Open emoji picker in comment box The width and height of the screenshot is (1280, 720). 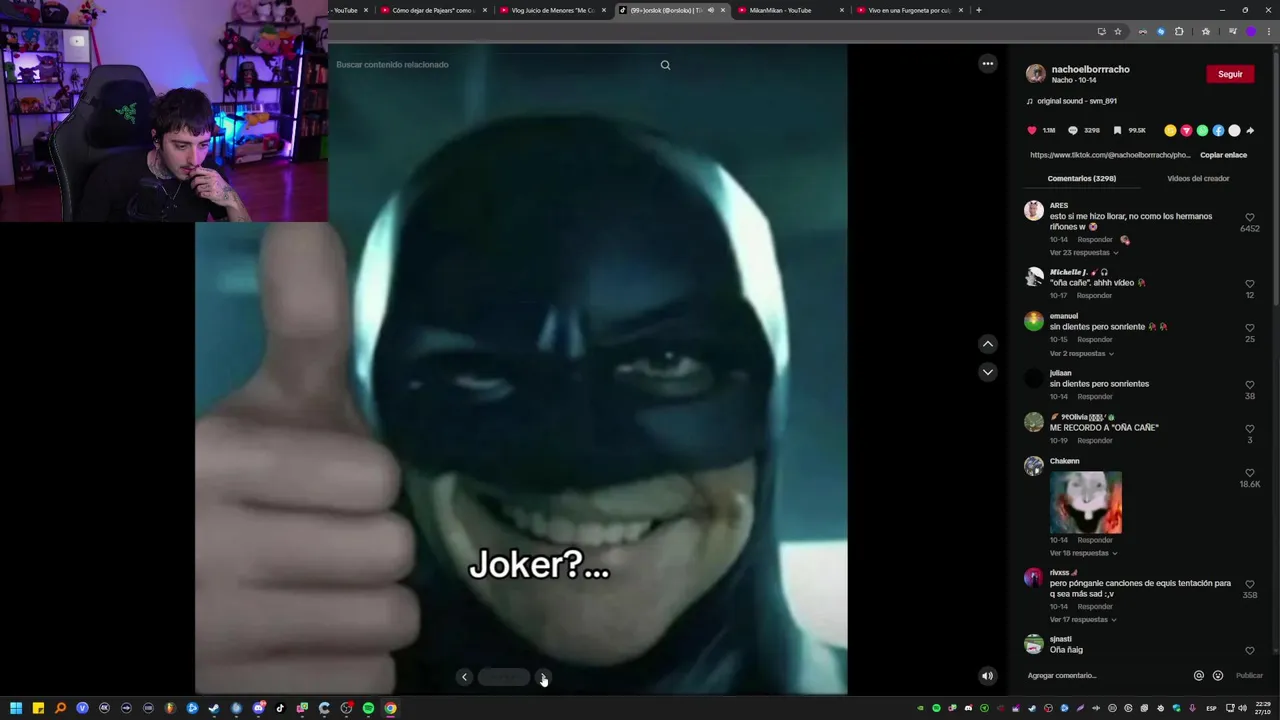click(1218, 676)
